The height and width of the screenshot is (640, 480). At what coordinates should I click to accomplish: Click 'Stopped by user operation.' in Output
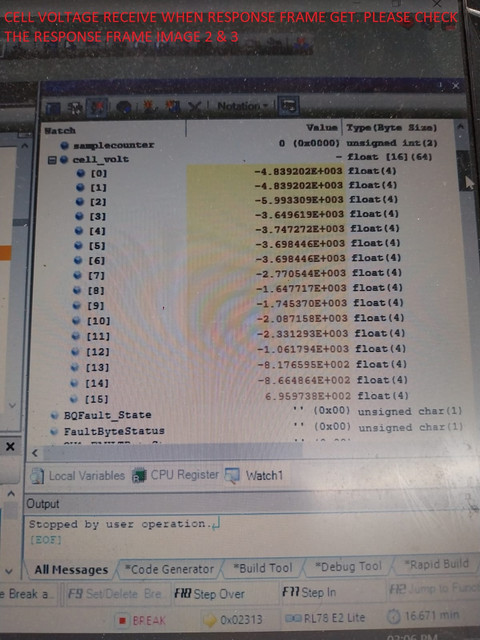point(118,524)
